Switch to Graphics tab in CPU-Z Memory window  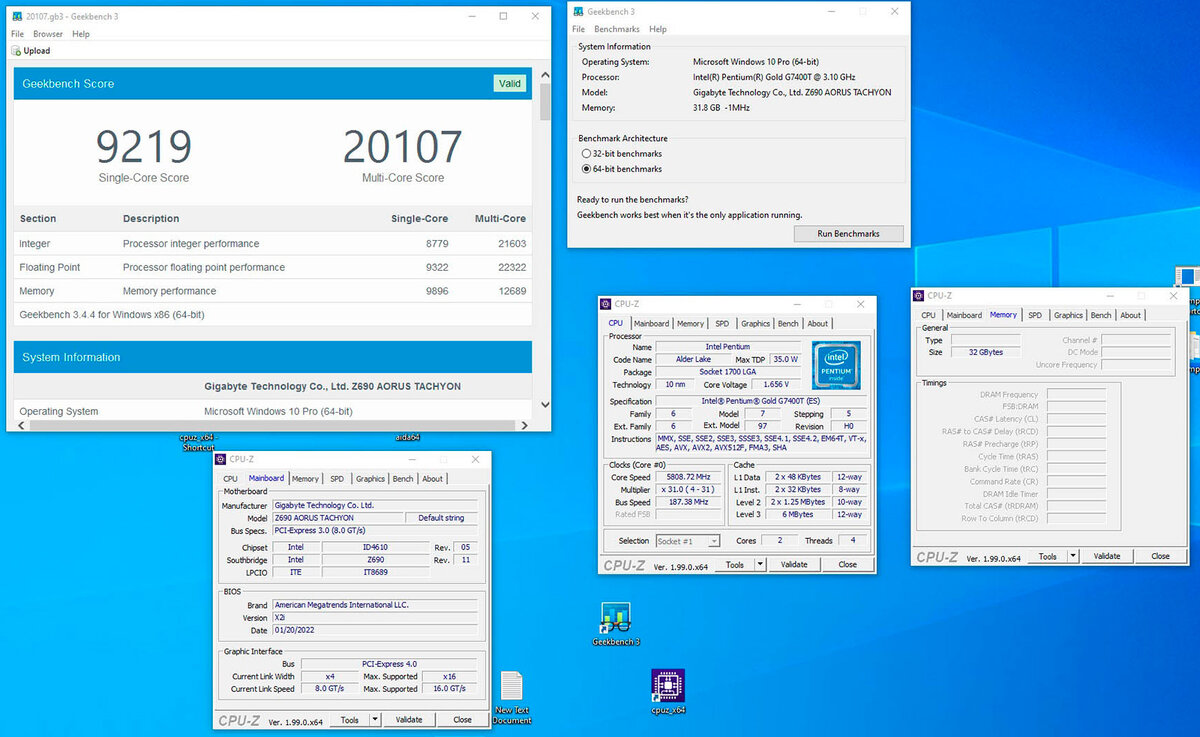coord(1068,315)
